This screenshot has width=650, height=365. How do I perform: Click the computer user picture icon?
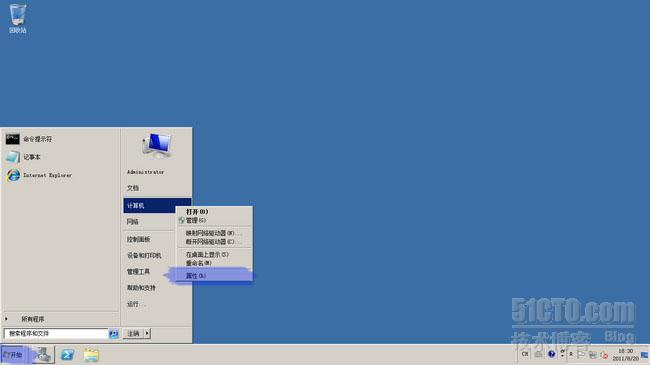pos(157,146)
